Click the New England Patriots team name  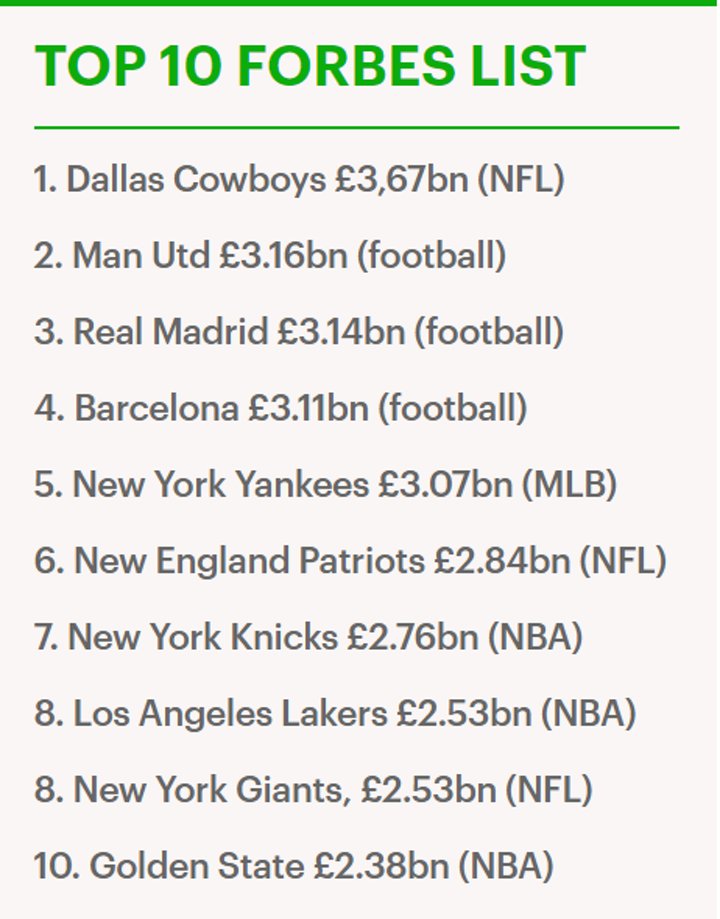[249, 561]
